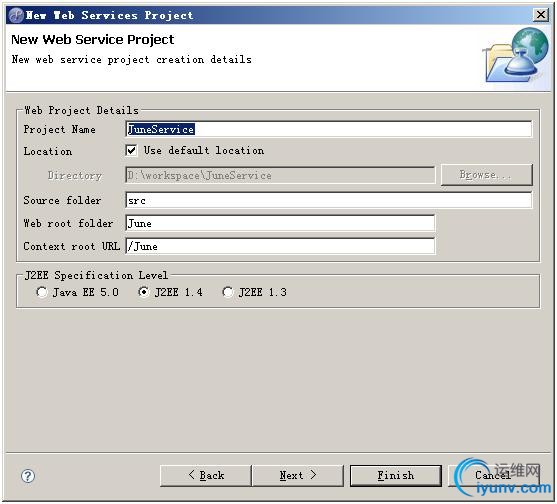The height and width of the screenshot is (504, 557).
Task: Click the 'J2EE Specification Level' group label
Action: pyautogui.click(x=96, y=275)
